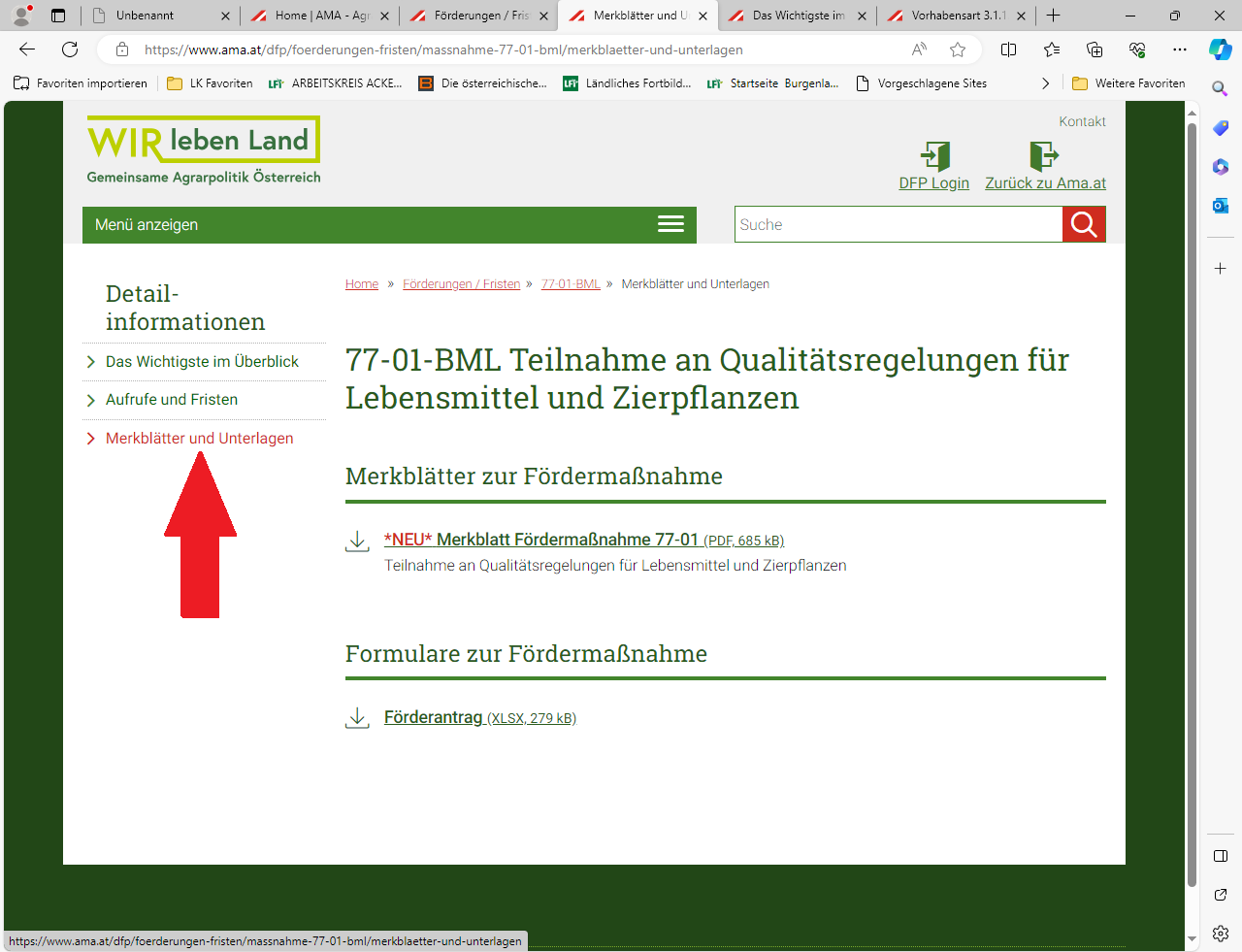Click the red search magnifier button
1242x952 pixels.
pyautogui.click(x=1084, y=225)
